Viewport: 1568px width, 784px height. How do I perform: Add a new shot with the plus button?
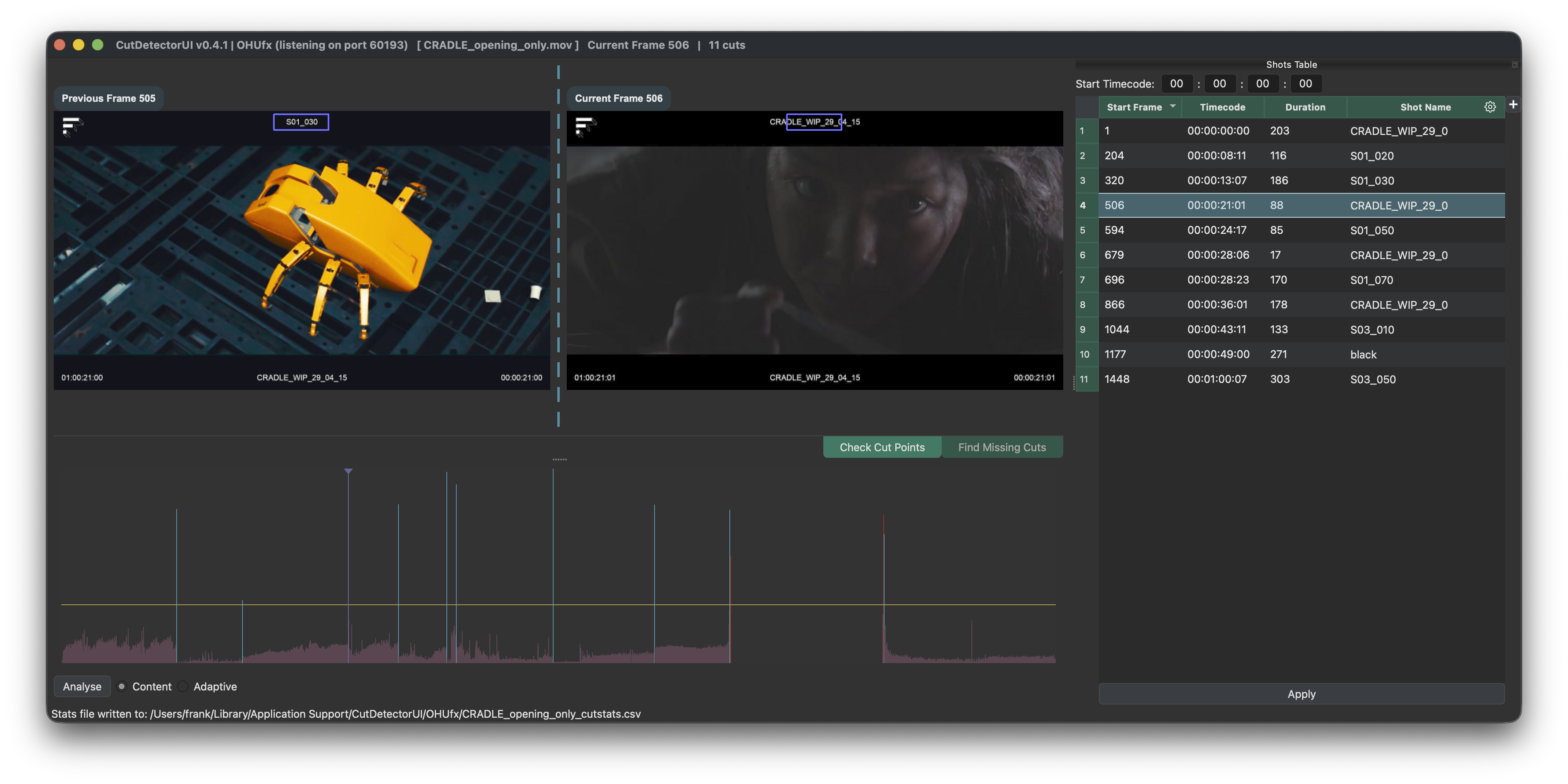click(1513, 105)
